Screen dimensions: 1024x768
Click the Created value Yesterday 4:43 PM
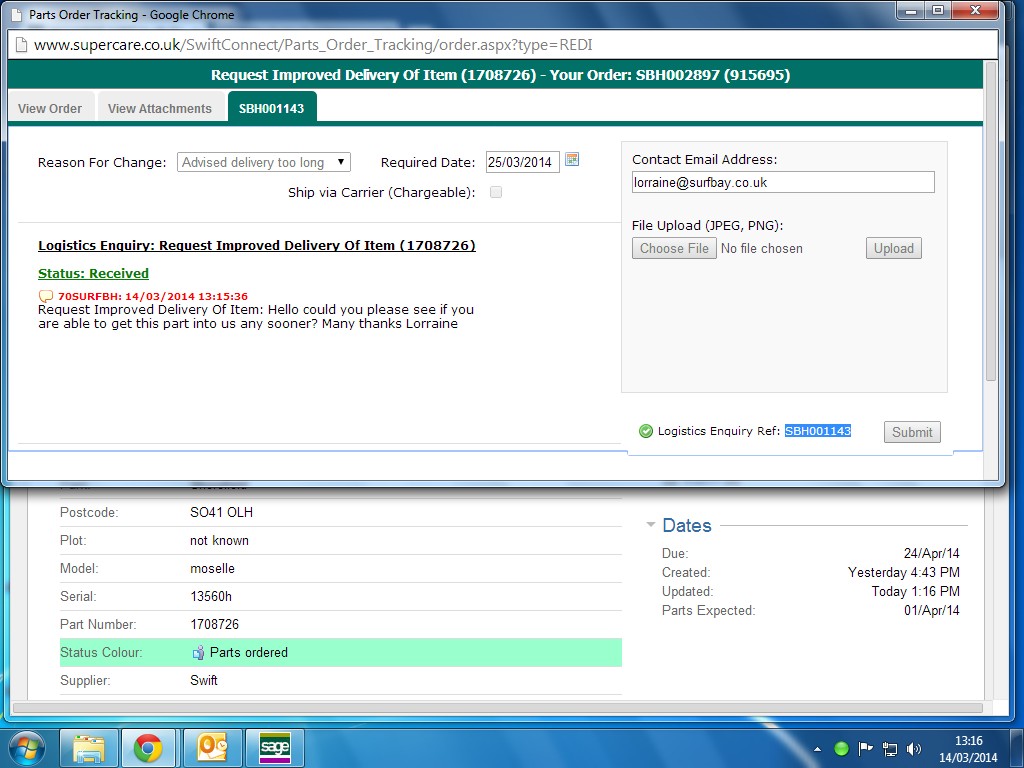(x=904, y=573)
